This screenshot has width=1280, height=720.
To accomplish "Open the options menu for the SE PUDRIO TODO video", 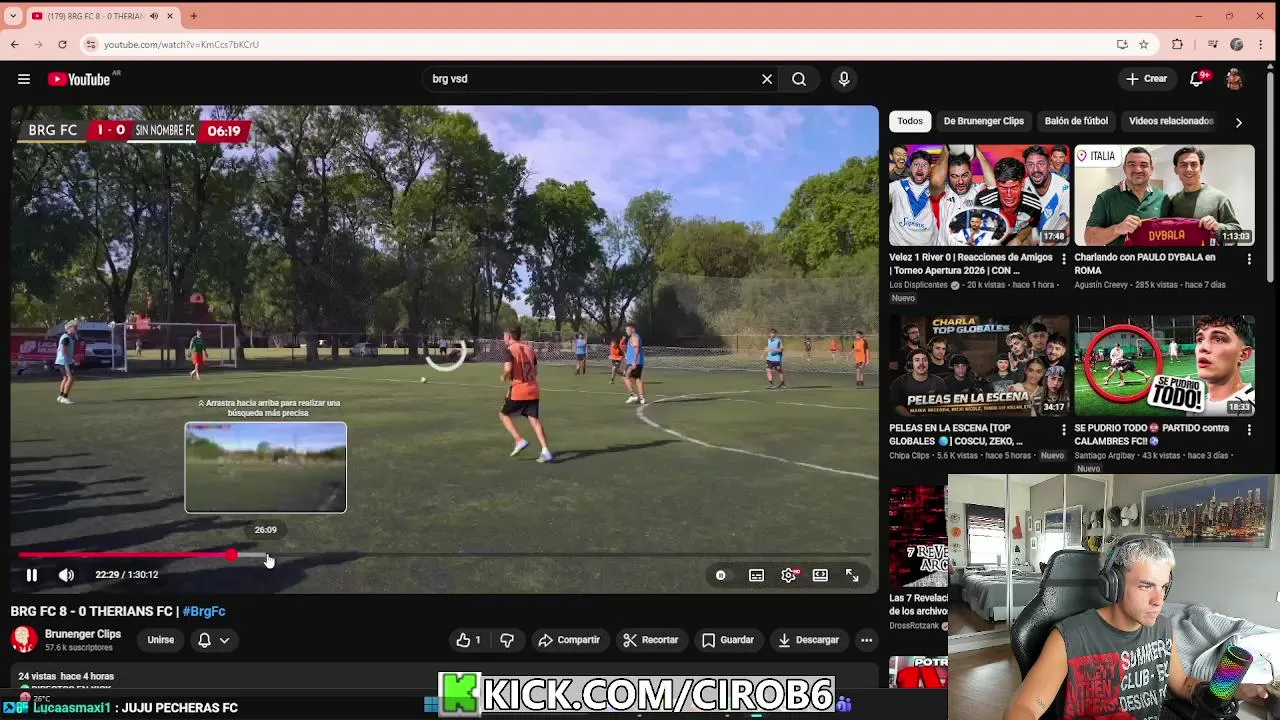I will pos(1248,430).
